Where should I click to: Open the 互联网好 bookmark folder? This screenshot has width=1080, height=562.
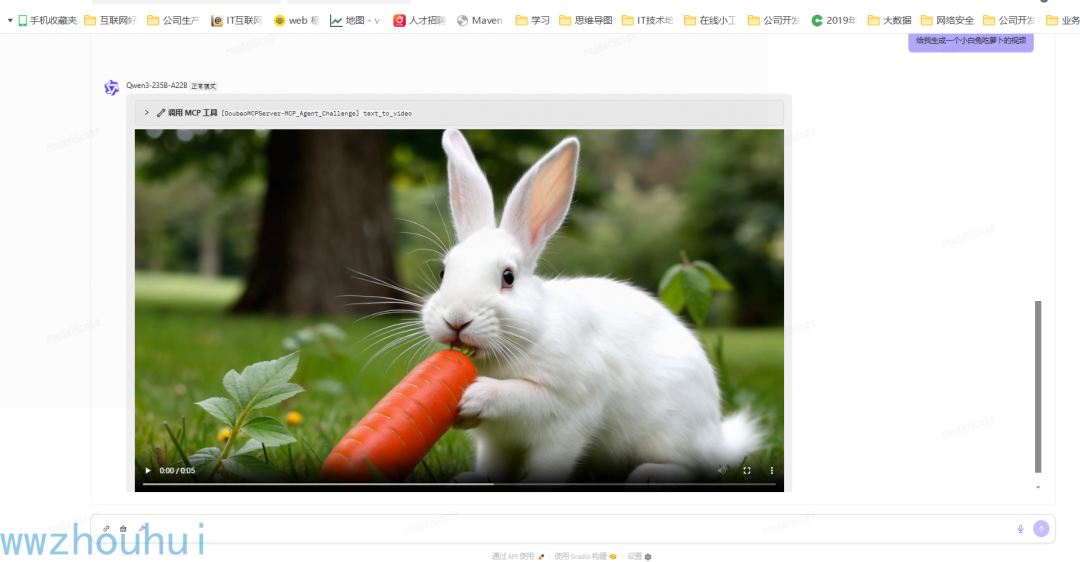[x=110, y=21]
